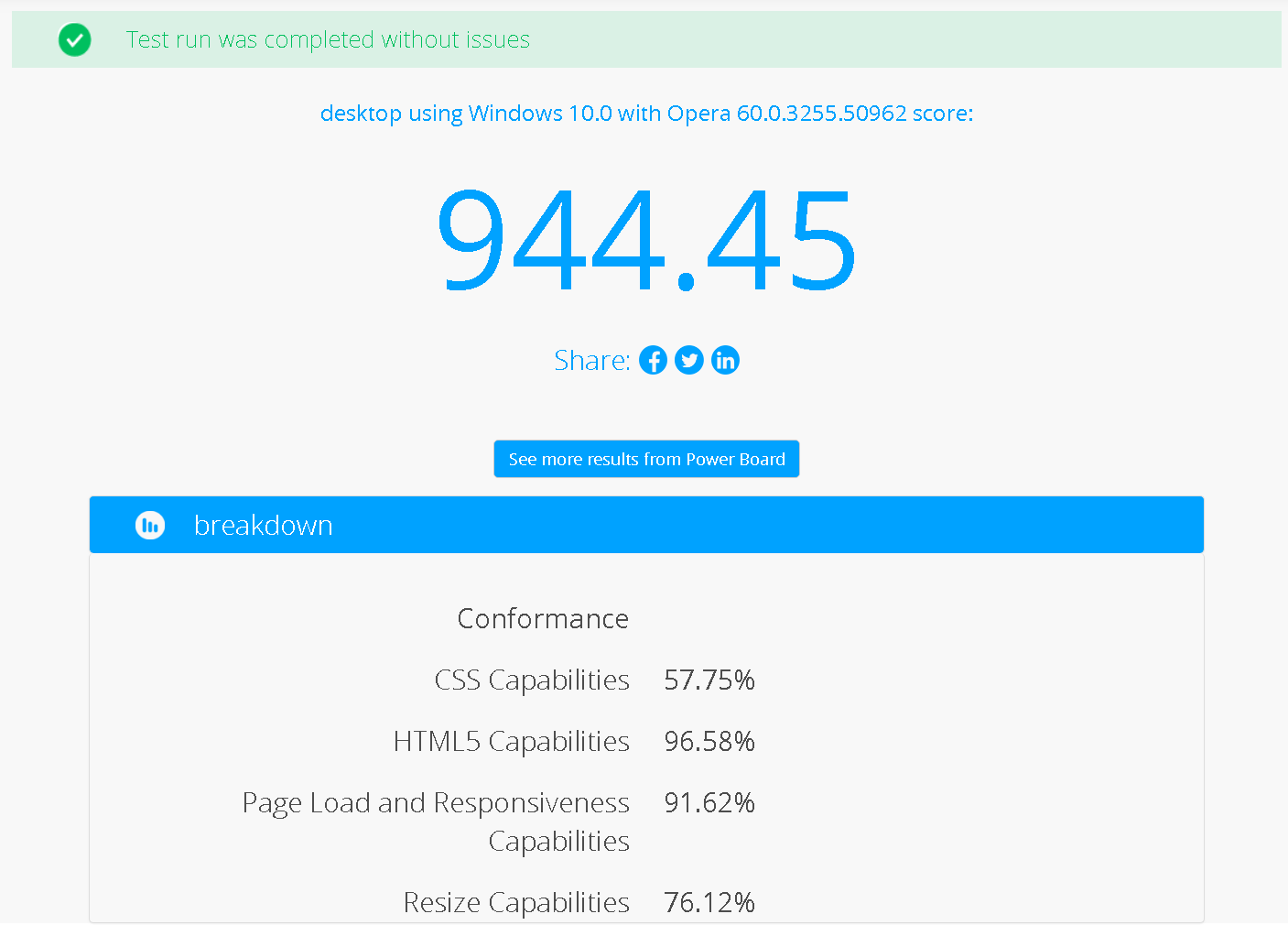Viewport: 1288px width, 925px height.
Task: Click the 96.58% HTML5 value
Action: (709, 741)
